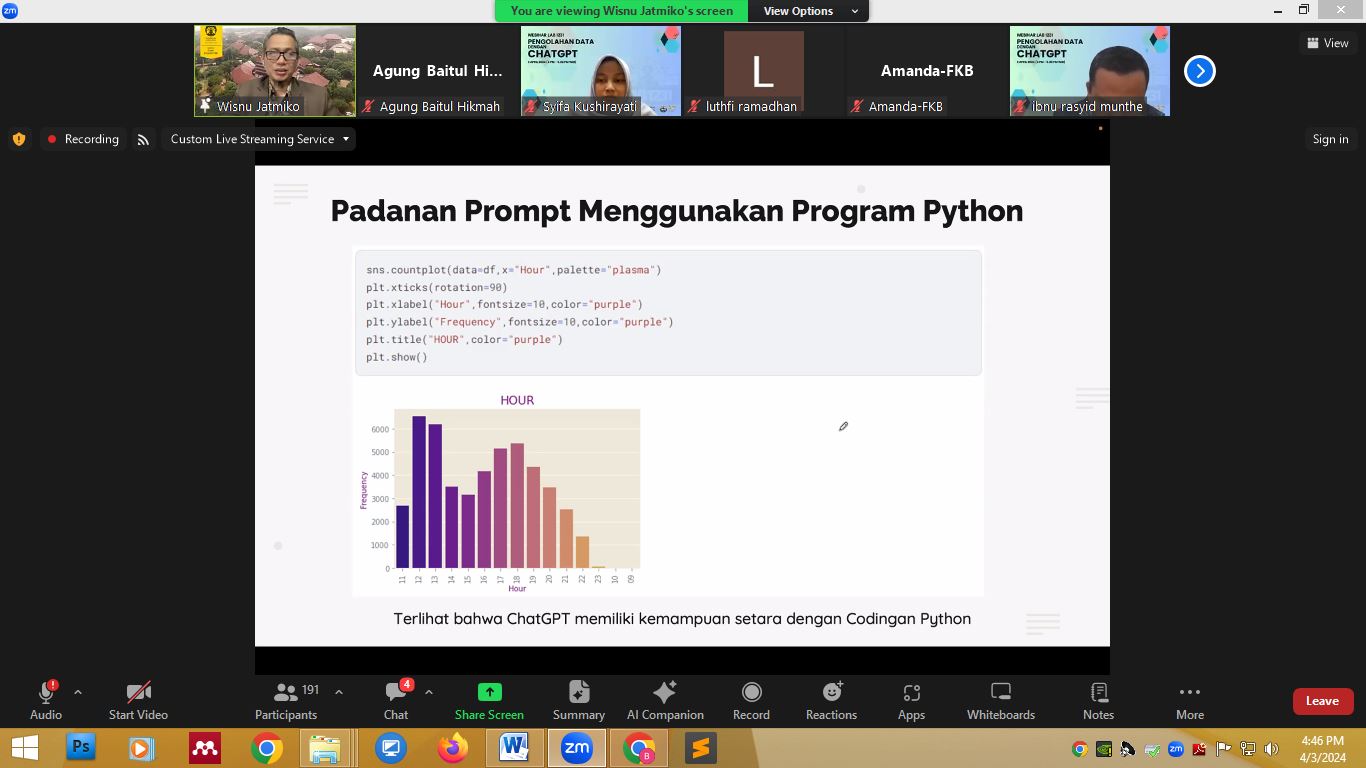The image size is (1366, 768).
Task: Open the blue monitor app in taskbar
Action: tap(390, 748)
